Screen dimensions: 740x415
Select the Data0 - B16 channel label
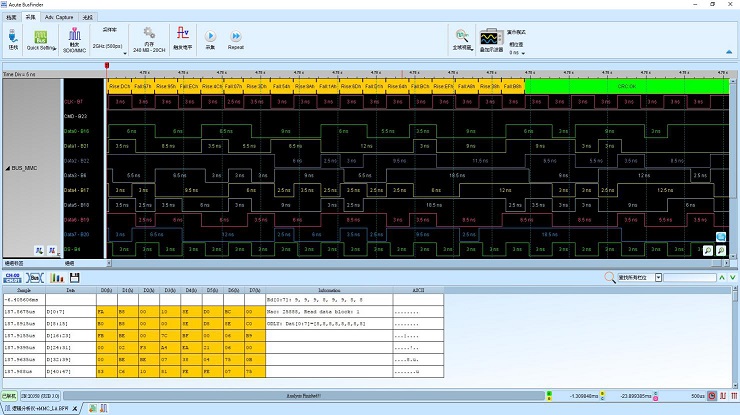point(77,131)
